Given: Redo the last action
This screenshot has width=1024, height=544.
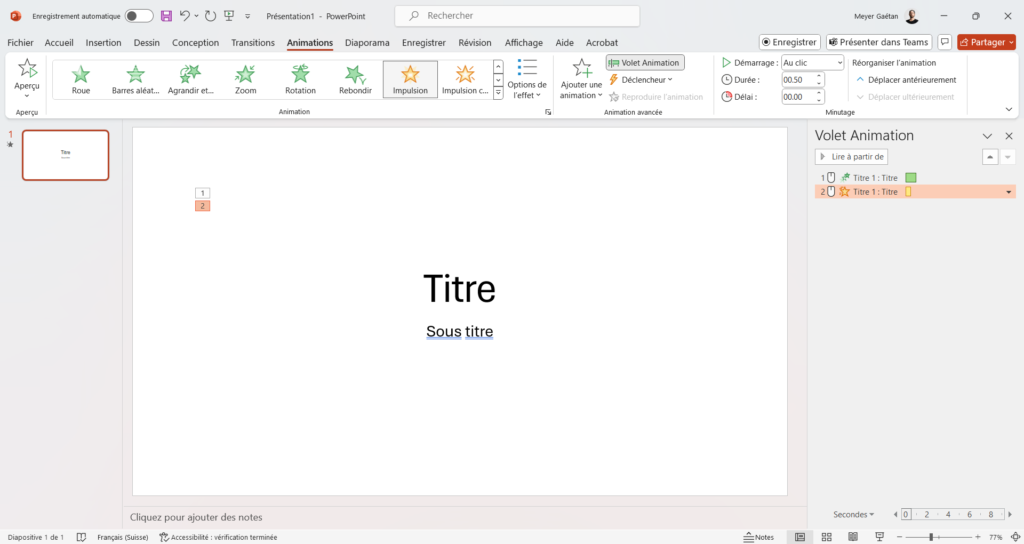Looking at the screenshot, I should pos(210,16).
